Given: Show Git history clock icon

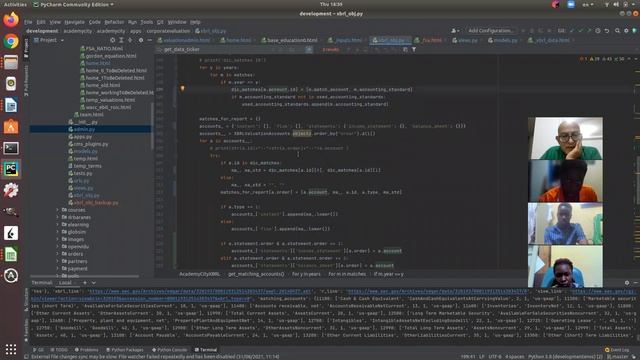Looking at the screenshot, I should point(598,31).
